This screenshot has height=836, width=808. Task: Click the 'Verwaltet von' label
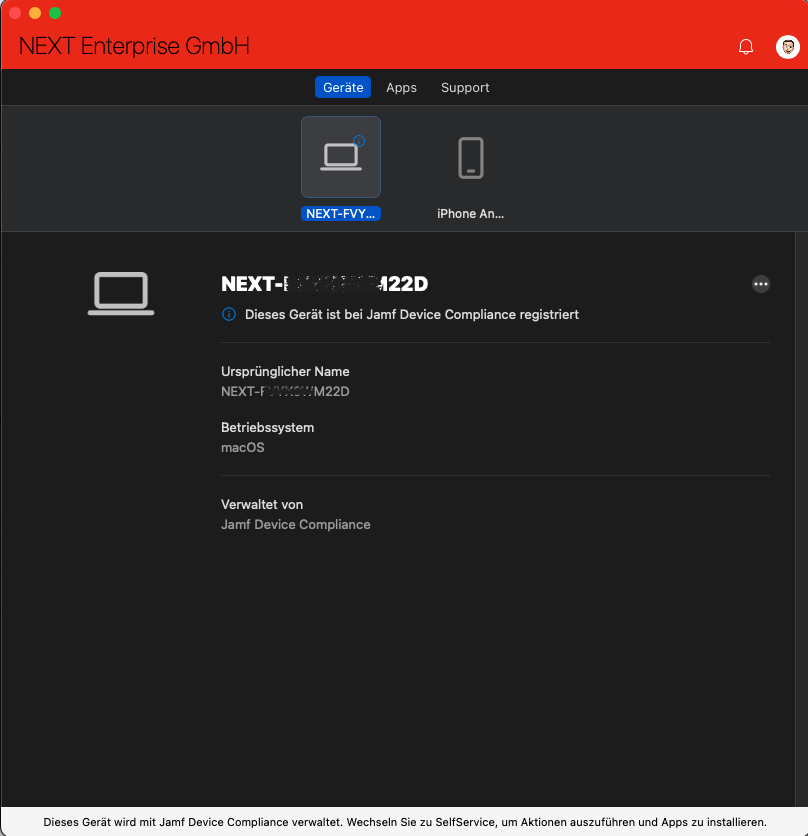(262, 505)
